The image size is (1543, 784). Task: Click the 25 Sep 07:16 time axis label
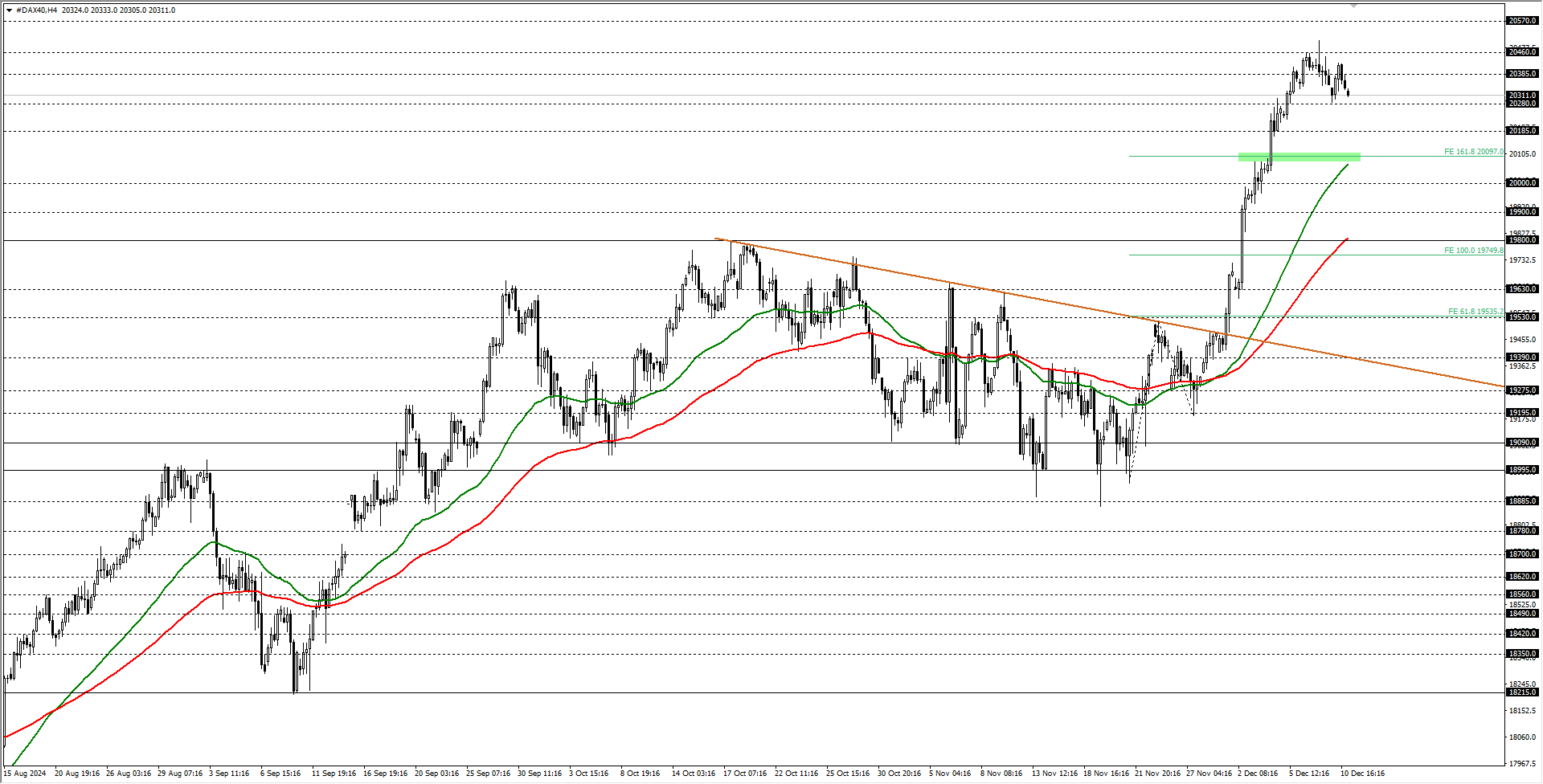tap(489, 774)
